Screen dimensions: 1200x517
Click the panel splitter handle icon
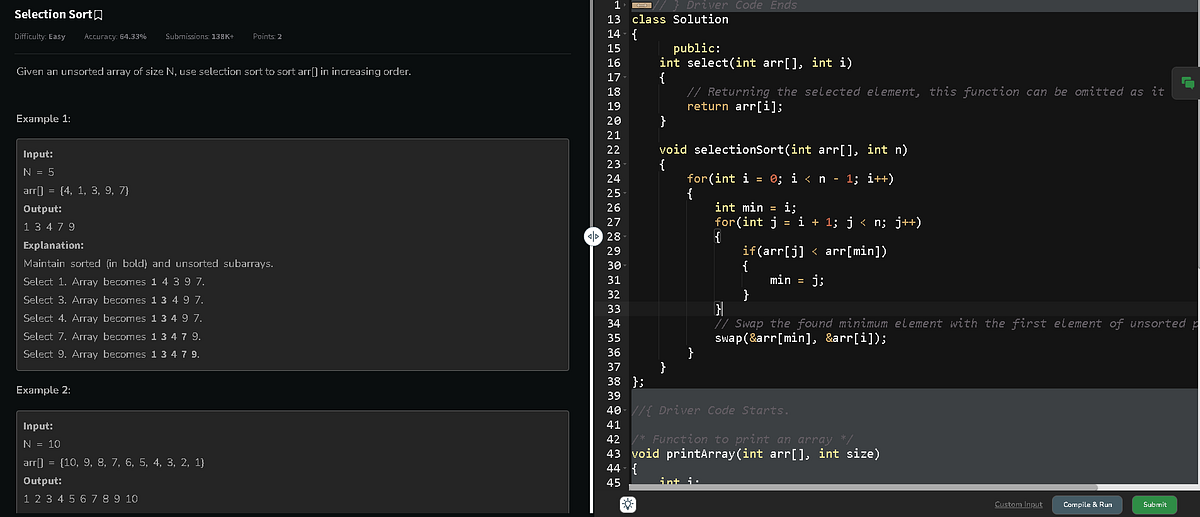(x=593, y=237)
